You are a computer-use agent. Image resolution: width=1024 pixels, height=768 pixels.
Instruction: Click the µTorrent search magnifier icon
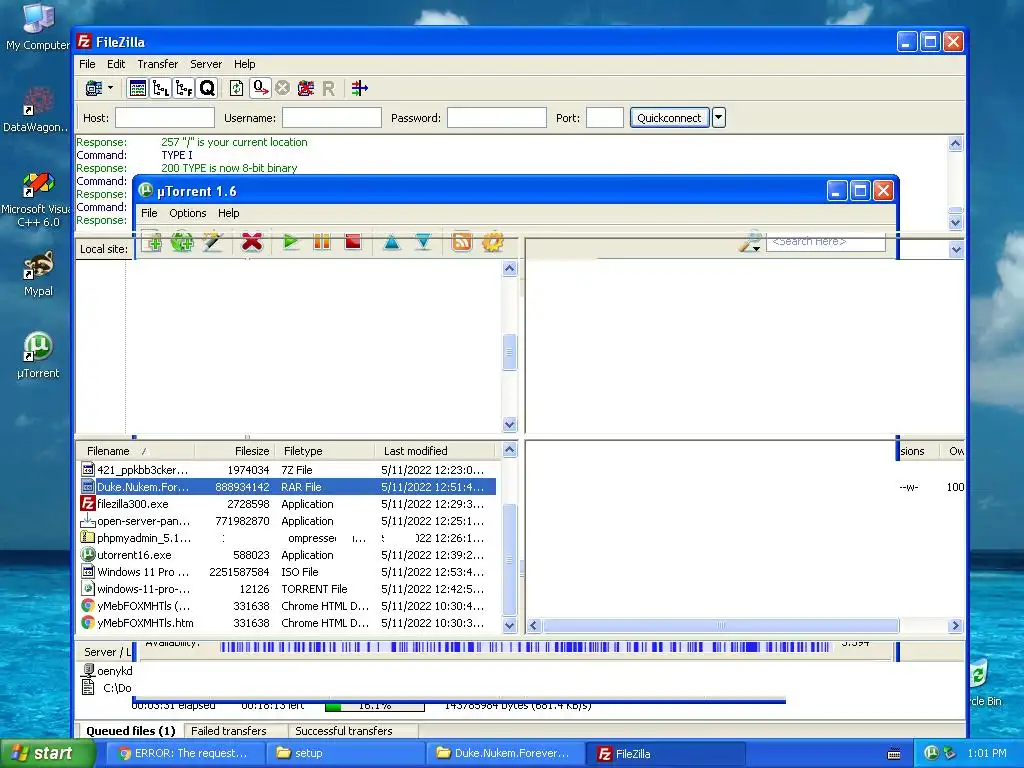[x=751, y=242]
